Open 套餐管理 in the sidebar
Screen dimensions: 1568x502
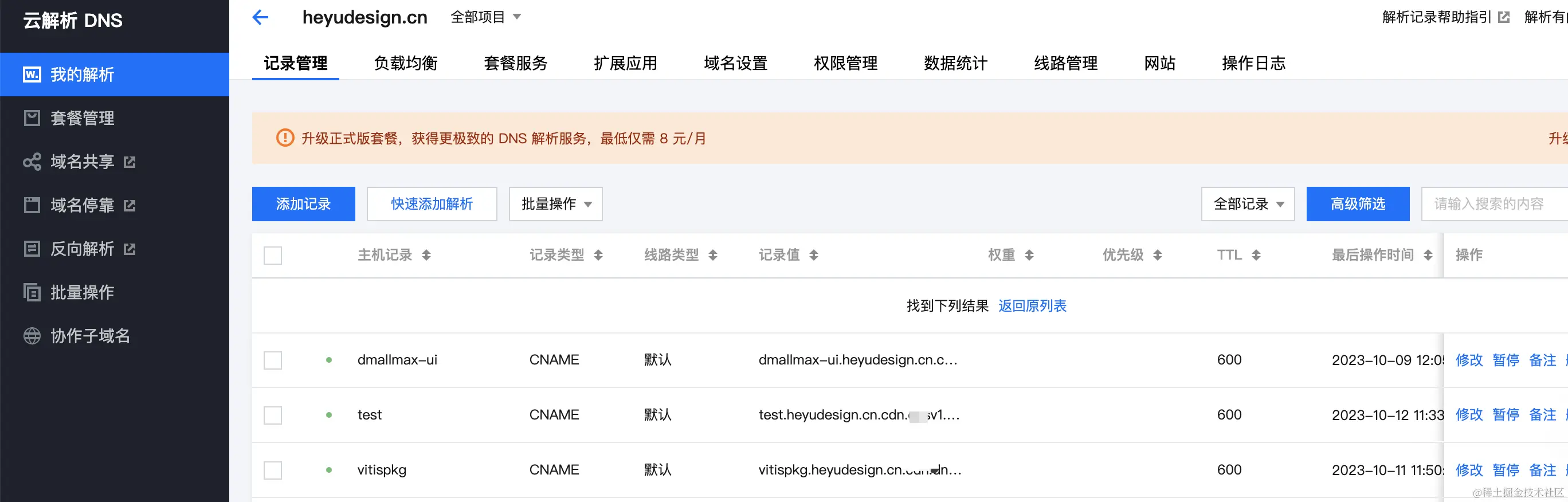click(x=115, y=118)
